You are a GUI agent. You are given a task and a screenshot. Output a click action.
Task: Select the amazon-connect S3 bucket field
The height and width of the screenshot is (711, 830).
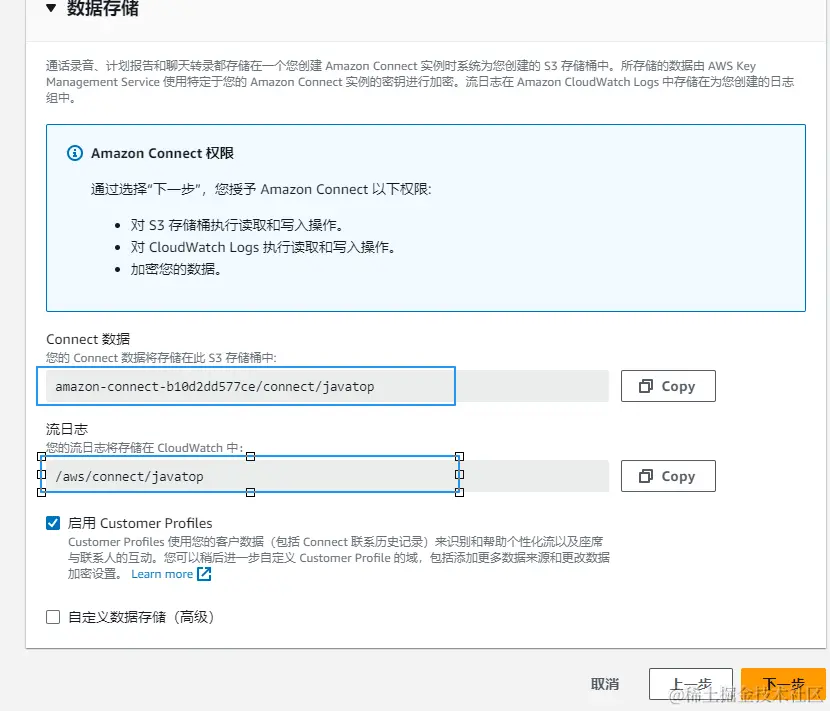pyautogui.click(x=327, y=386)
